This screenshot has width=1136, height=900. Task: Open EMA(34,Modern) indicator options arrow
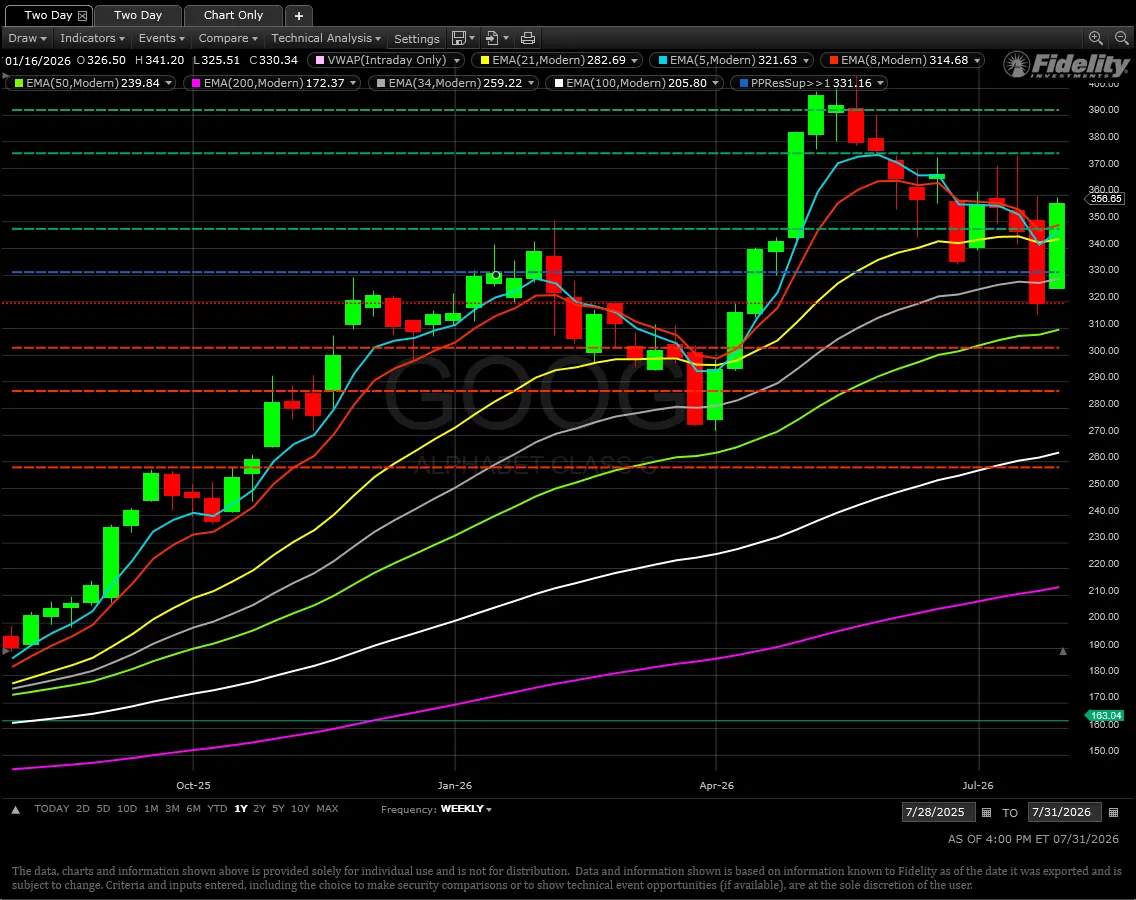(531, 83)
